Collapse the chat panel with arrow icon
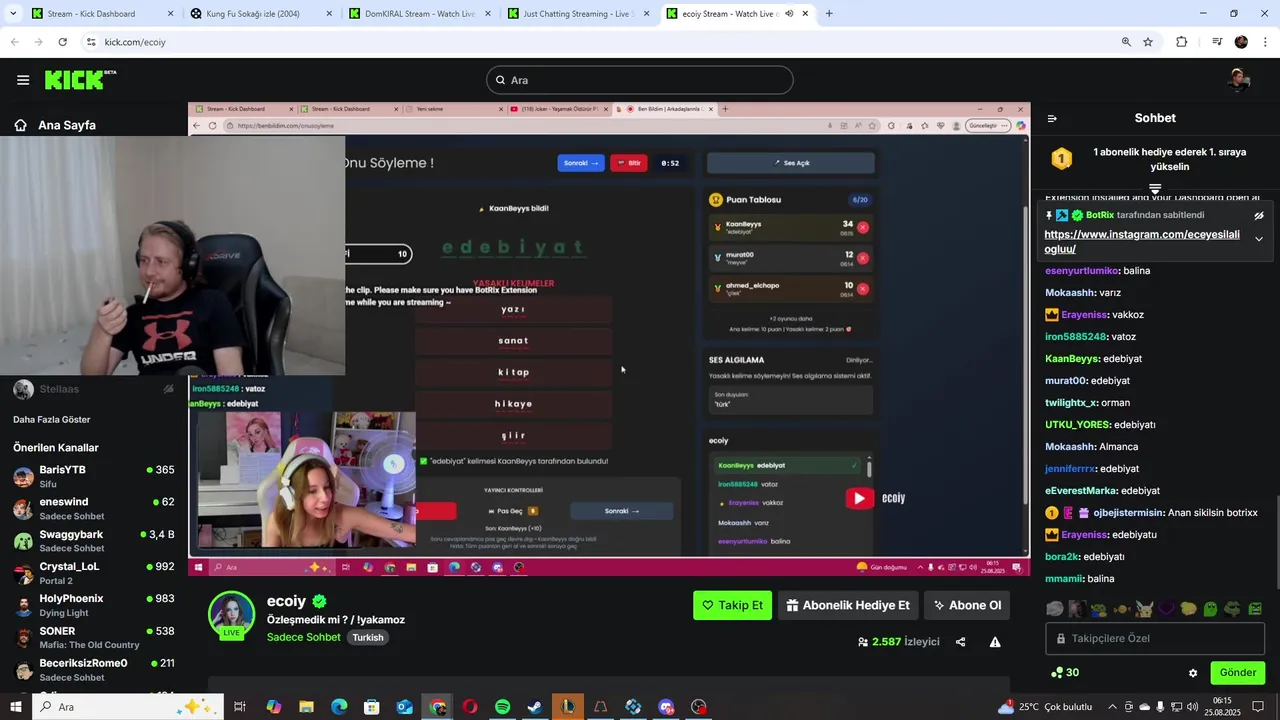Screen dimensions: 1280x720 click(x=1052, y=118)
